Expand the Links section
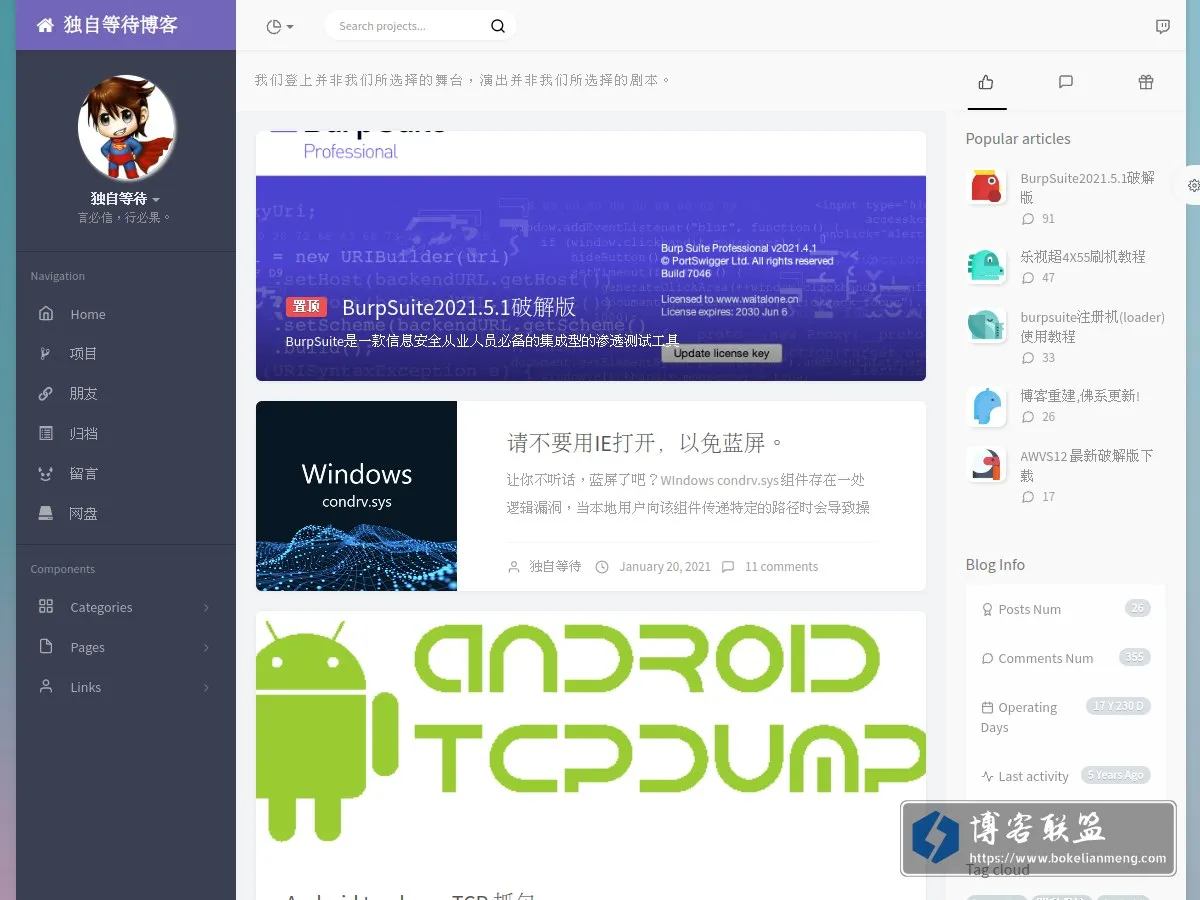This screenshot has width=1200, height=900. [x=126, y=687]
